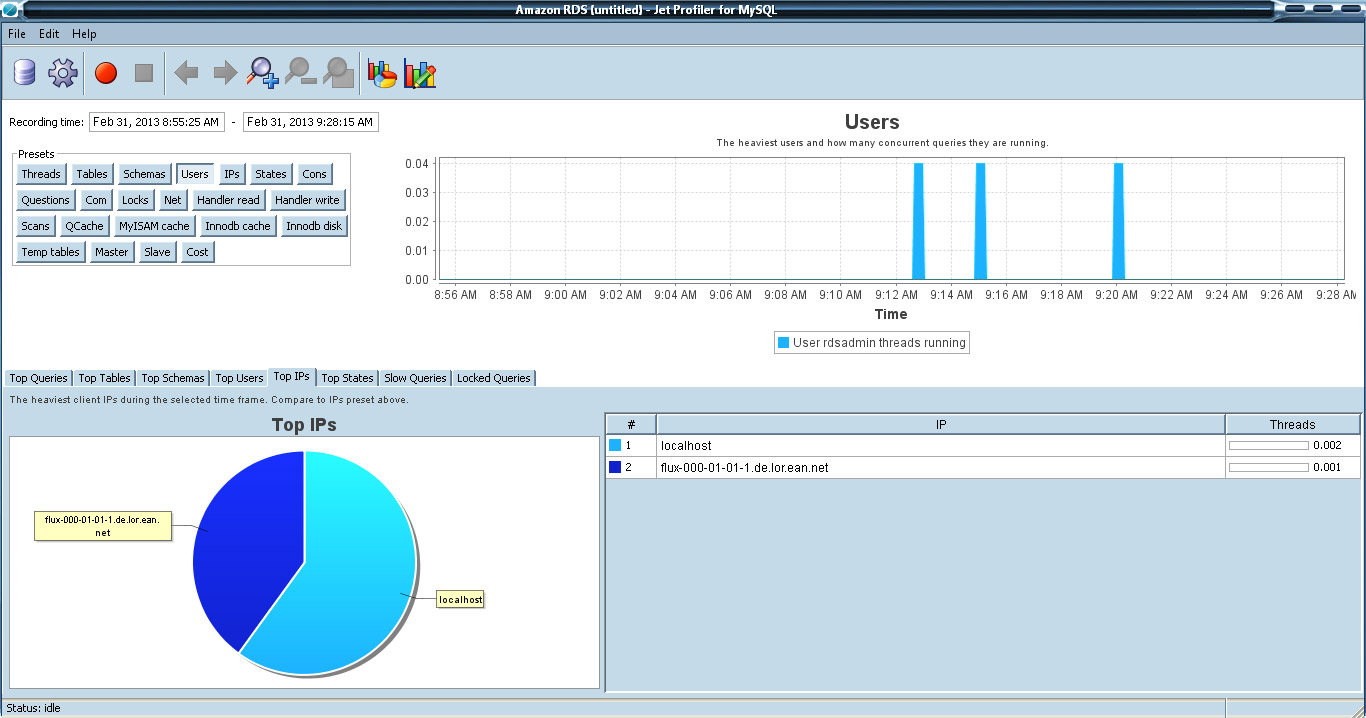
Task: Click the app icon in title bar
Action: point(10,10)
